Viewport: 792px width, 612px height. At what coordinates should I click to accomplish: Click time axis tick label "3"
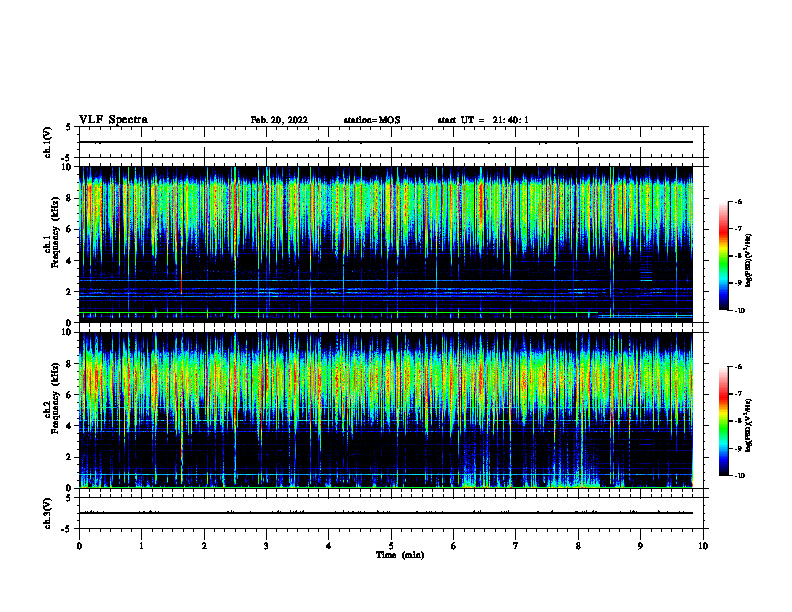(266, 546)
